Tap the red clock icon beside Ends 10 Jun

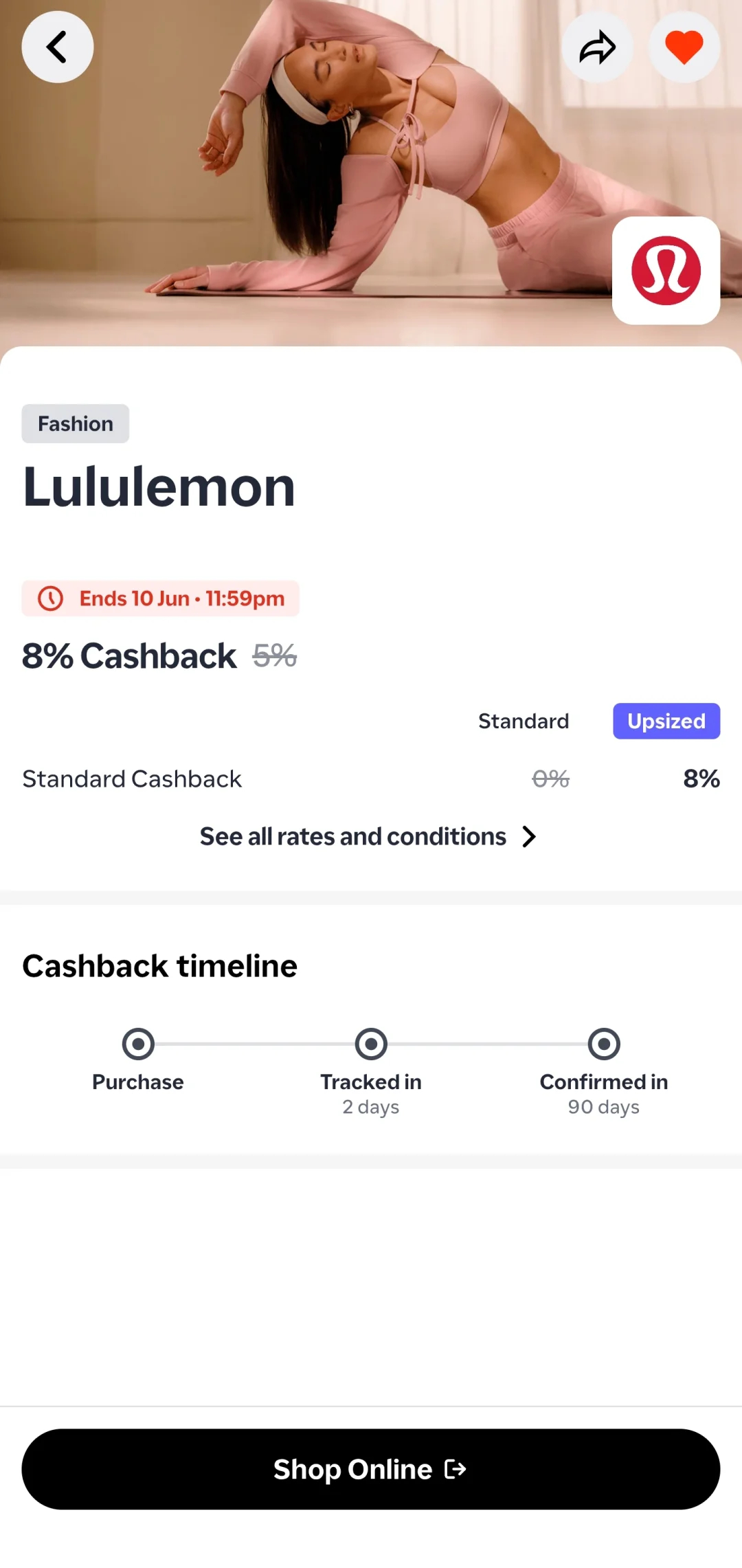tap(50, 598)
